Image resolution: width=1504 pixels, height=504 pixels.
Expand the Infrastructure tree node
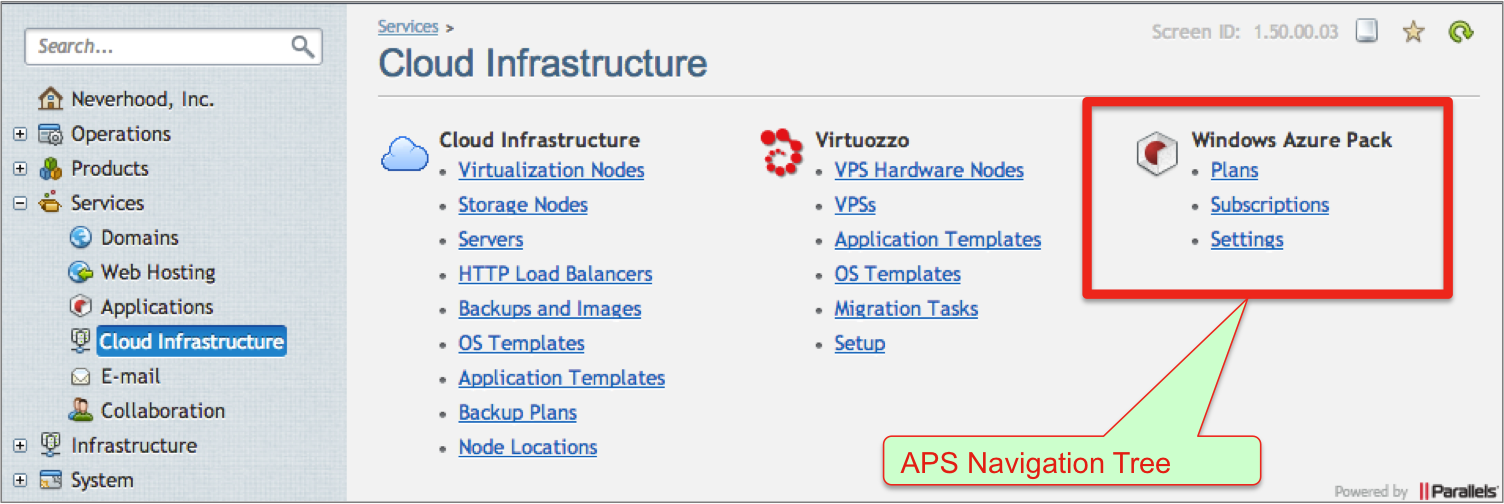(20, 446)
